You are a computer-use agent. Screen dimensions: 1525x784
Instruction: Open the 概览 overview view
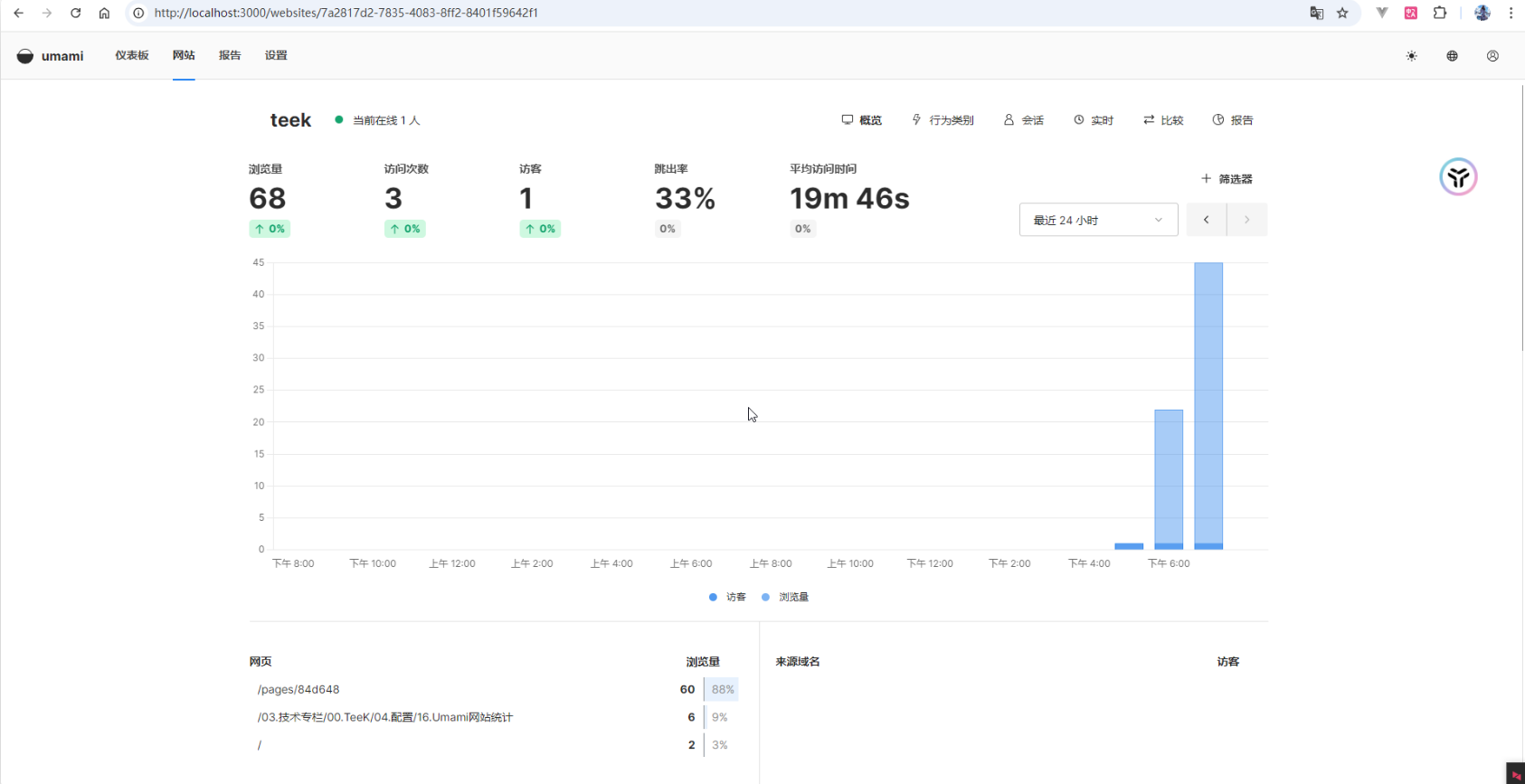(862, 120)
